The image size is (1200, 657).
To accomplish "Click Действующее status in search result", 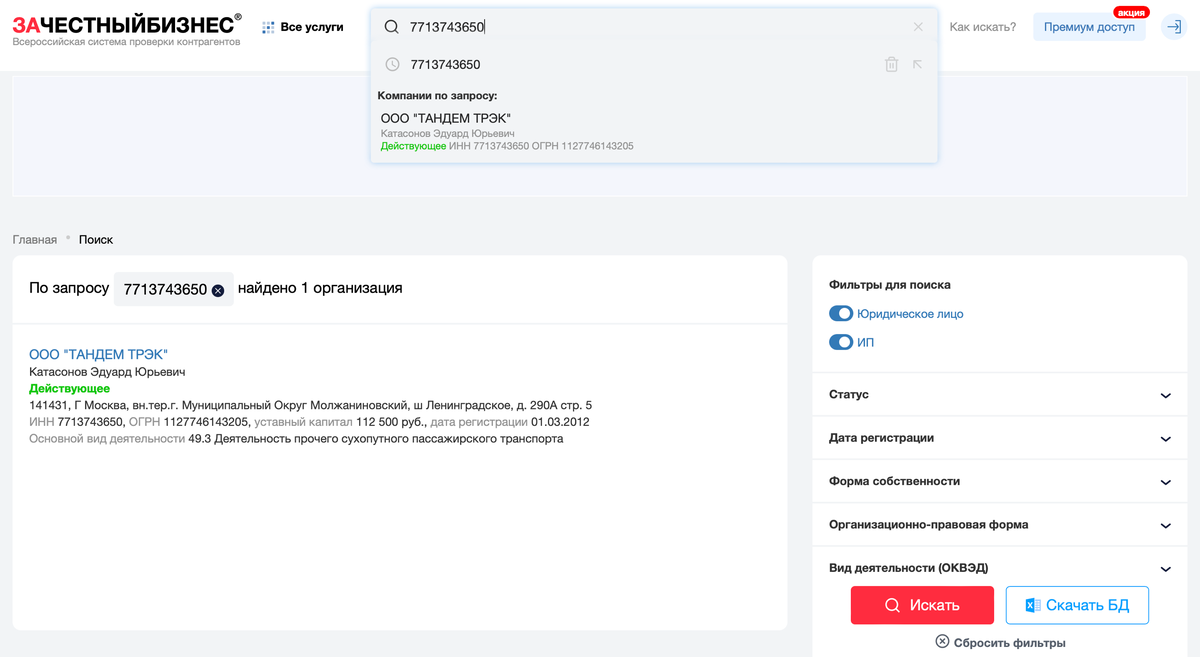I will (70, 388).
